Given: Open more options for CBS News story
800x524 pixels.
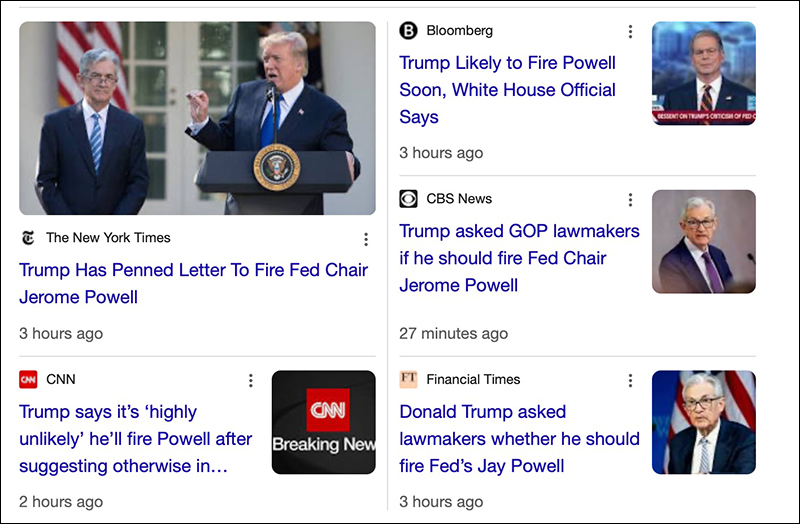Looking at the screenshot, I should click(x=630, y=200).
